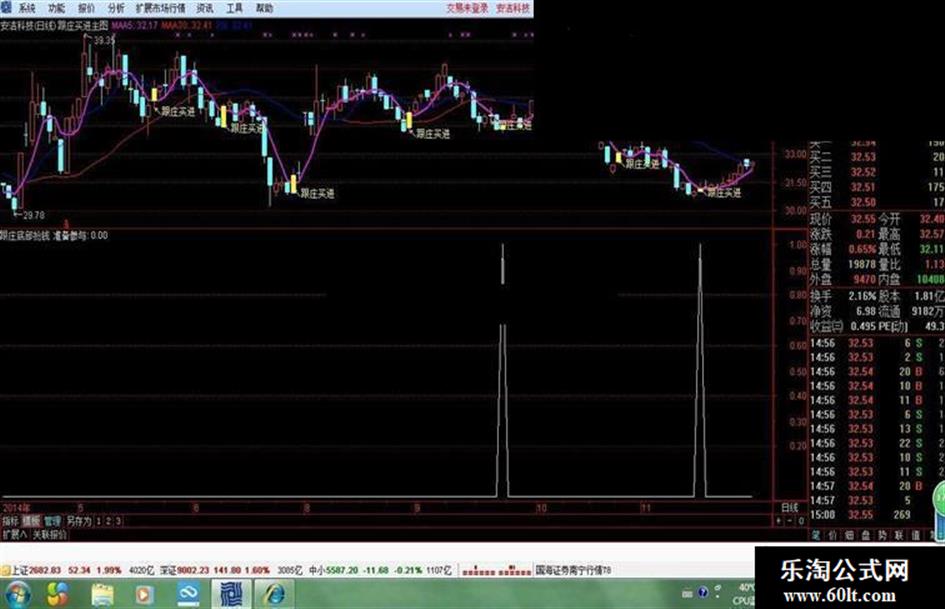
Task: Open the colorful pinwheel browser taskbar icon
Action: coord(58,595)
